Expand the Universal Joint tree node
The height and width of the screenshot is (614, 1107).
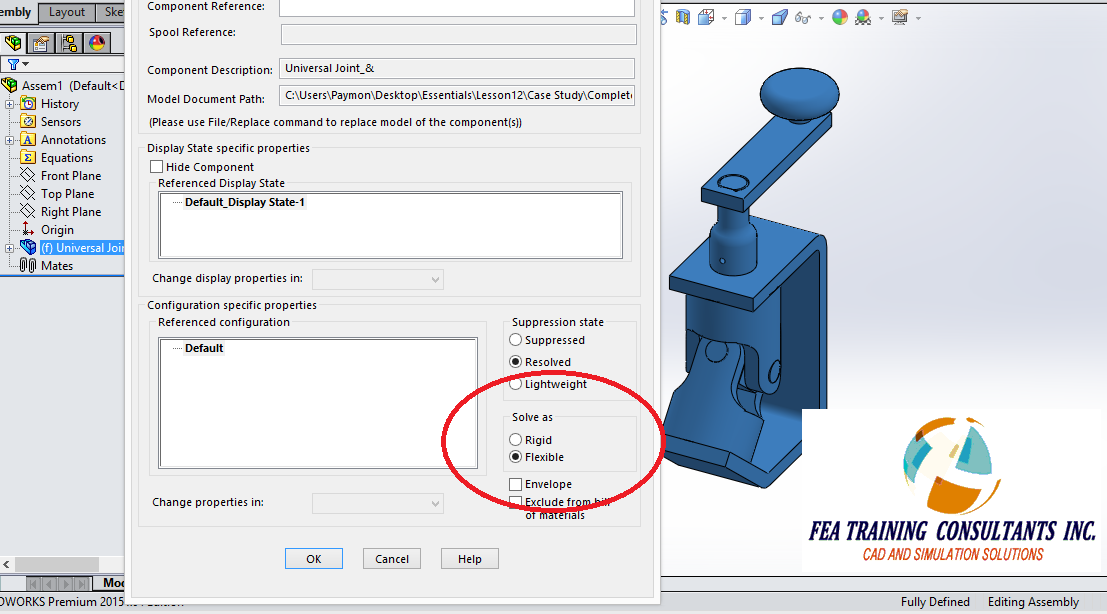click(8, 247)
